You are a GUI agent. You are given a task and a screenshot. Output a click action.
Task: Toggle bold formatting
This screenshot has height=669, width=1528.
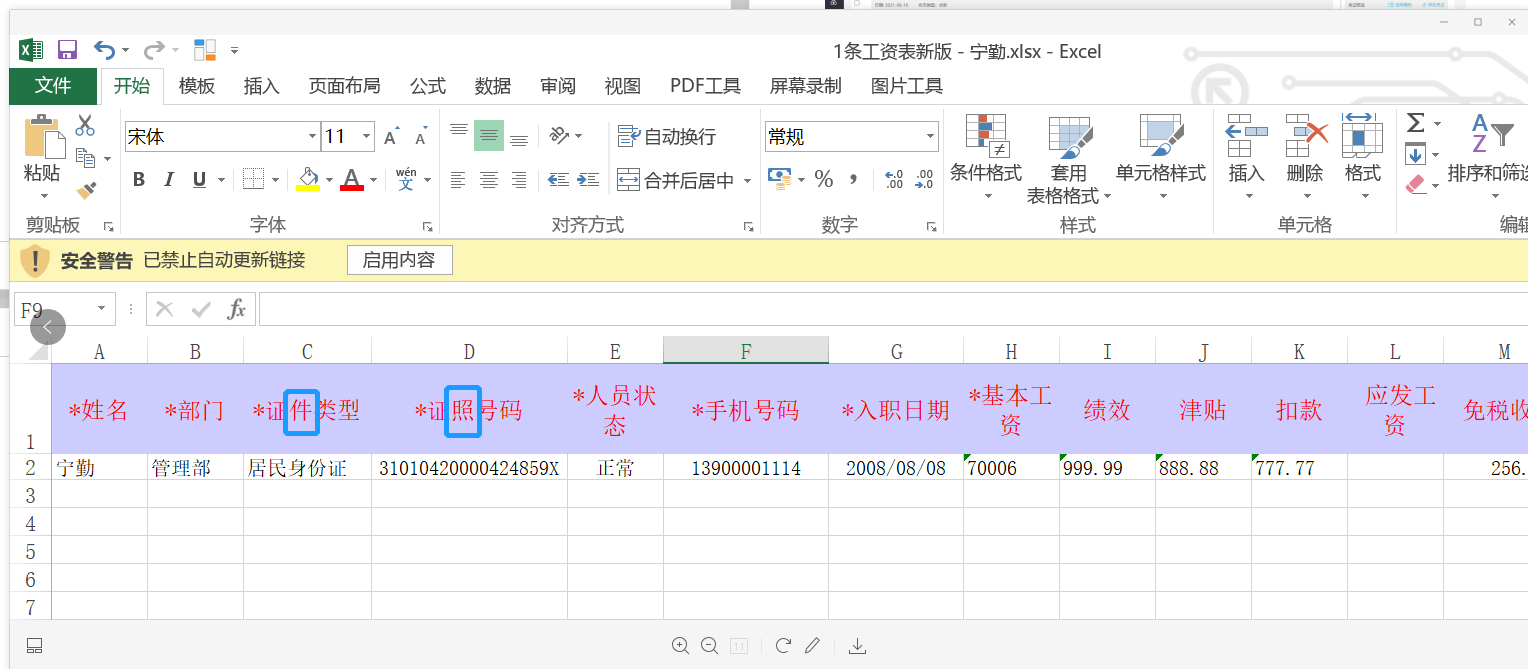click(x=139, y=180)
